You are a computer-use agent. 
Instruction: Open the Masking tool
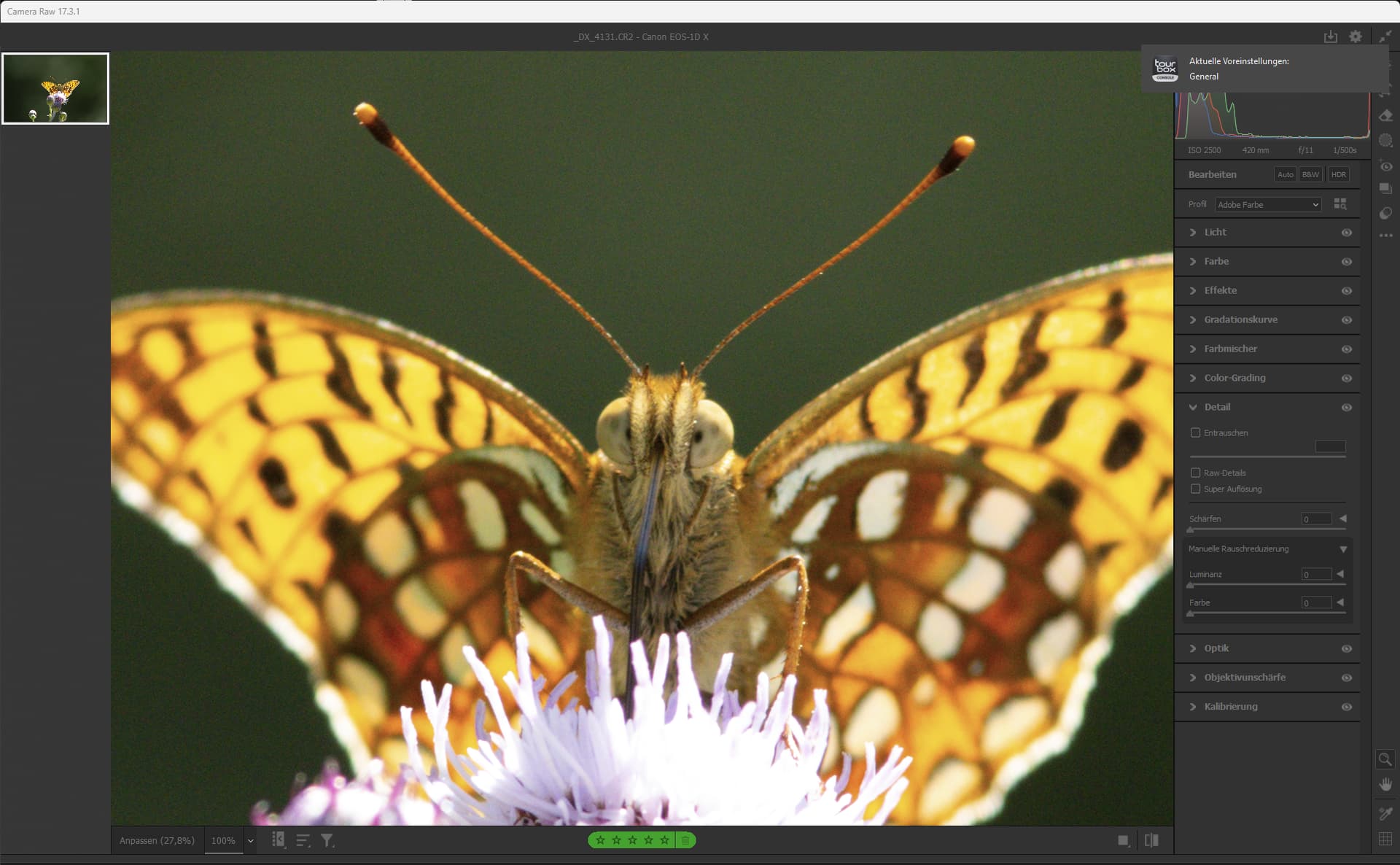(1386, 141)
